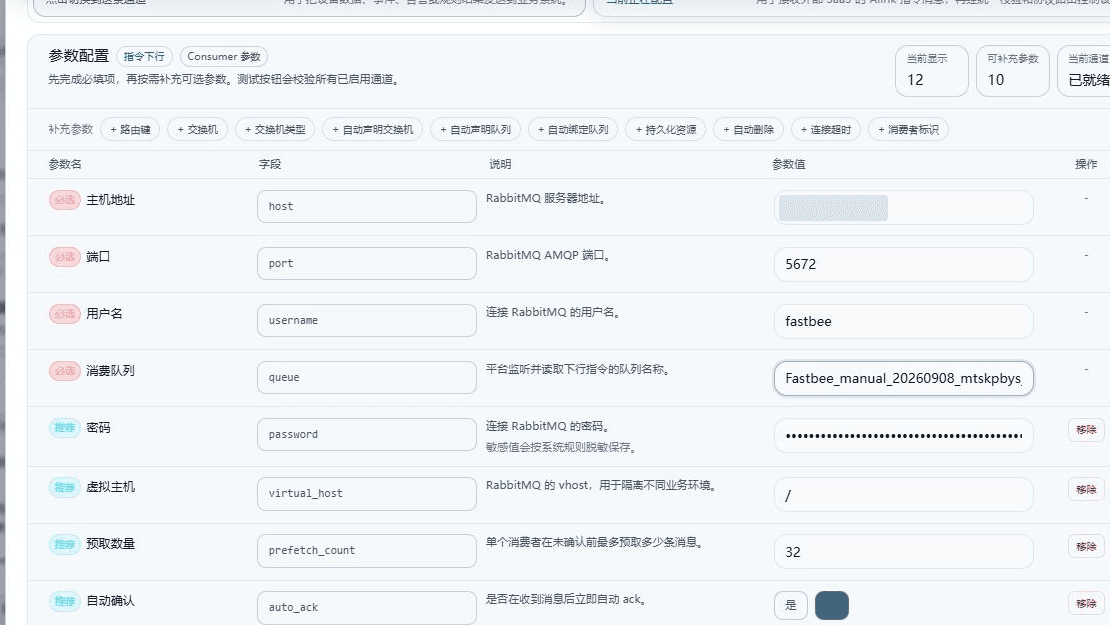Screen dimensions: 1110x625
Task: Click the RabbitMQ 服务器地址 description
Action: pos(547,198)
